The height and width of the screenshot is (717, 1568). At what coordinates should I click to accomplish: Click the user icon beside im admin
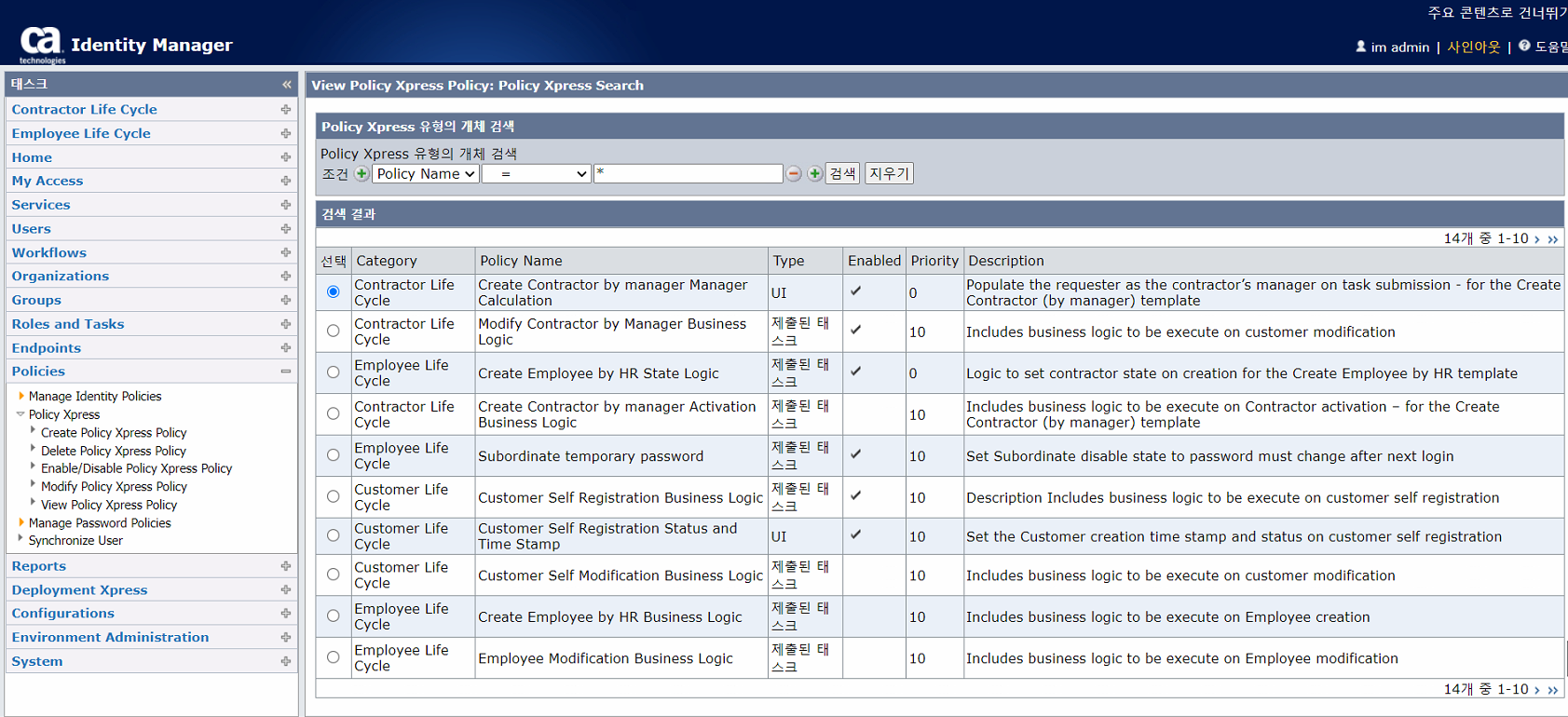[1360, 46]
